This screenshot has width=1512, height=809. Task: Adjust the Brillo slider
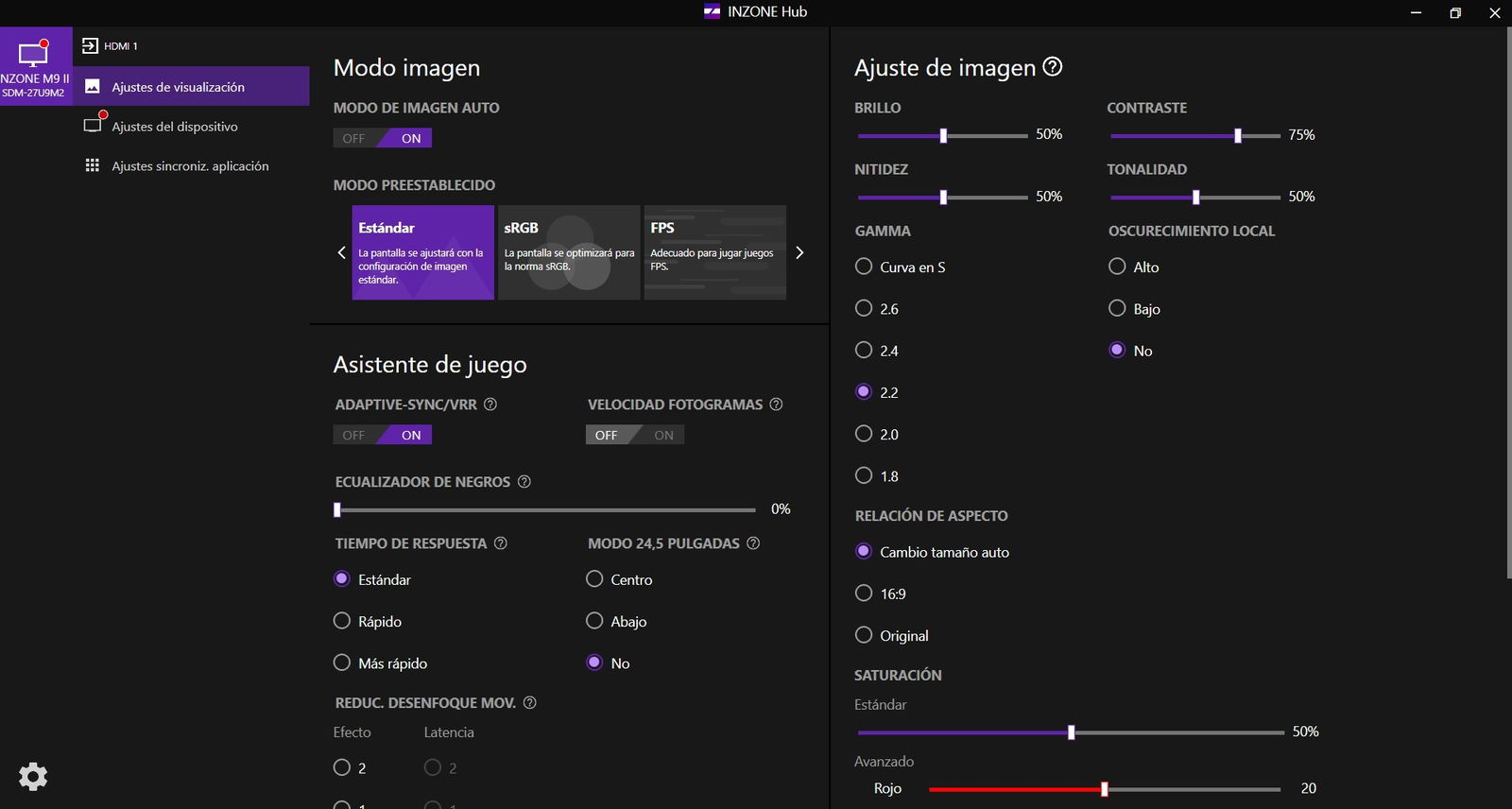pos(942,136)
